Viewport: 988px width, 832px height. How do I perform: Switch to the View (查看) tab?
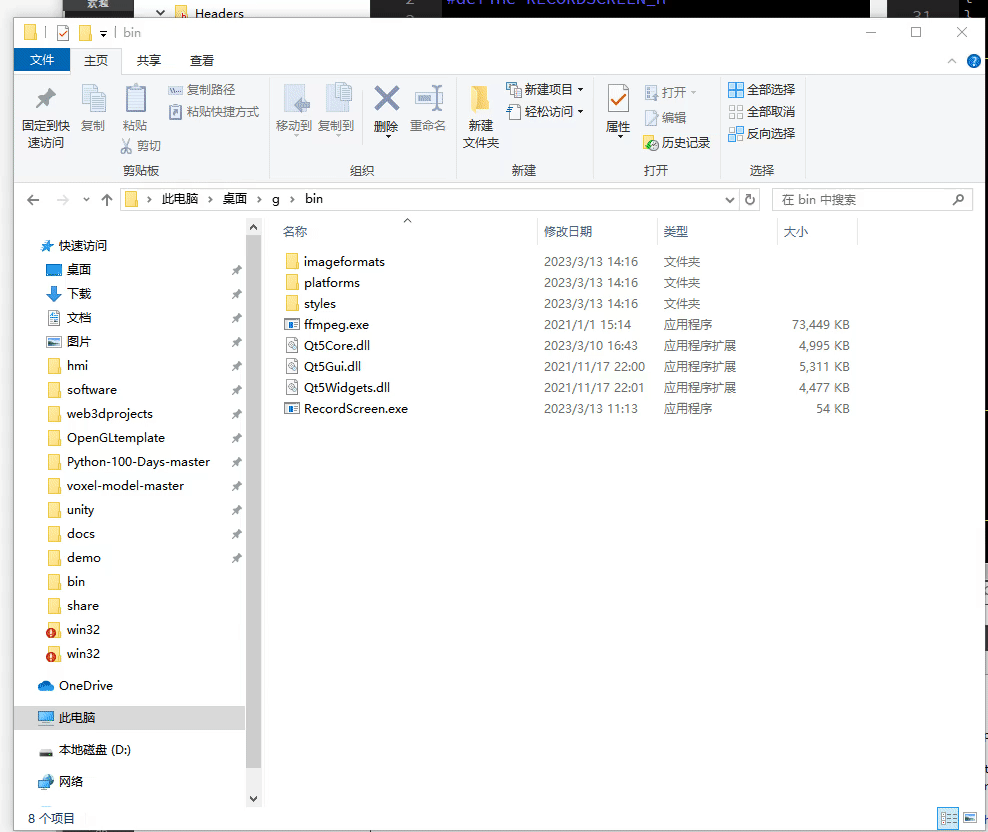[x=202, y=61]
